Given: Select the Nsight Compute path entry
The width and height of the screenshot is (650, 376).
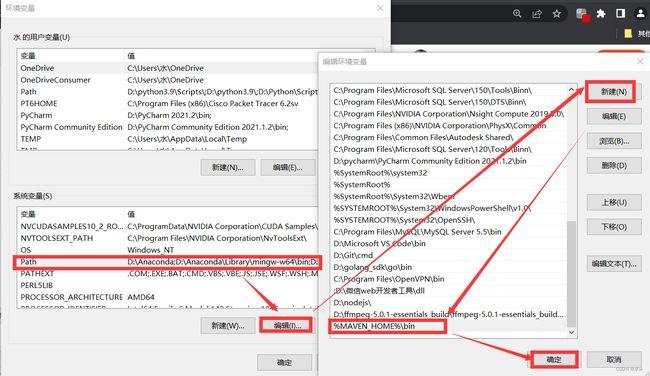Looking at the screenshot, I should click(x=449, y=114).
